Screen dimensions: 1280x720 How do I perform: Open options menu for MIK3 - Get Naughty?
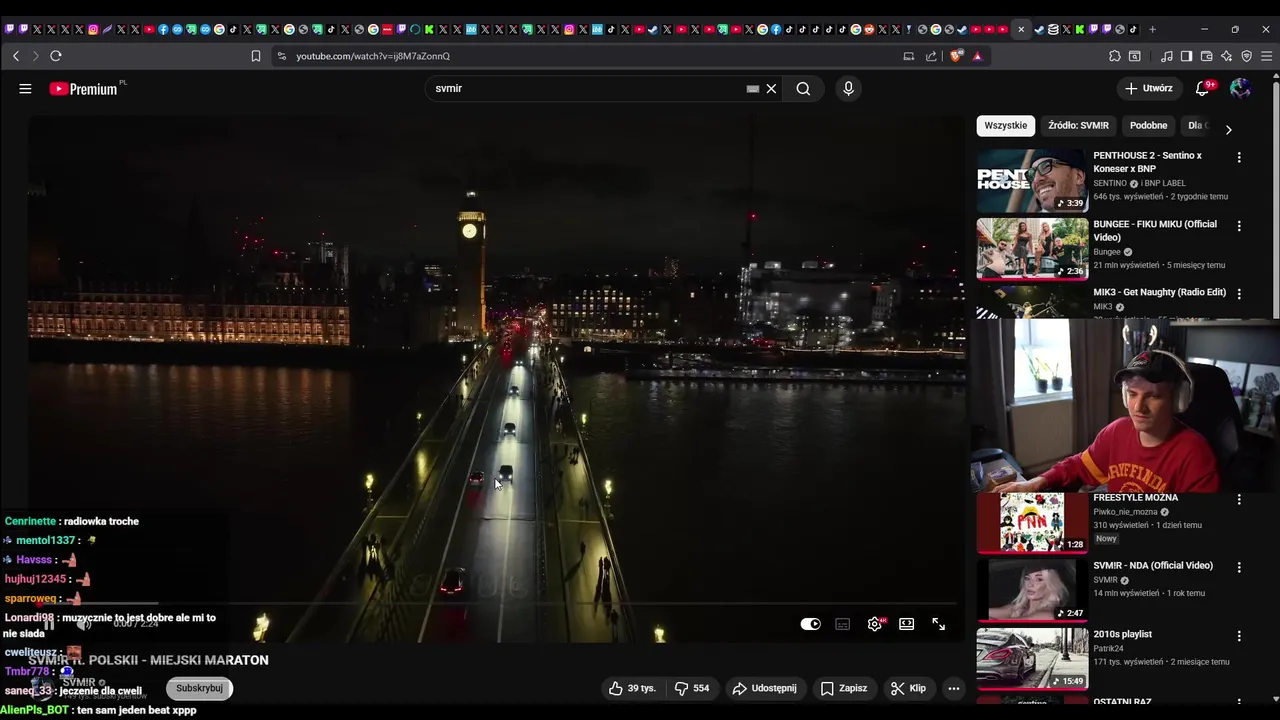point(1239,294)
